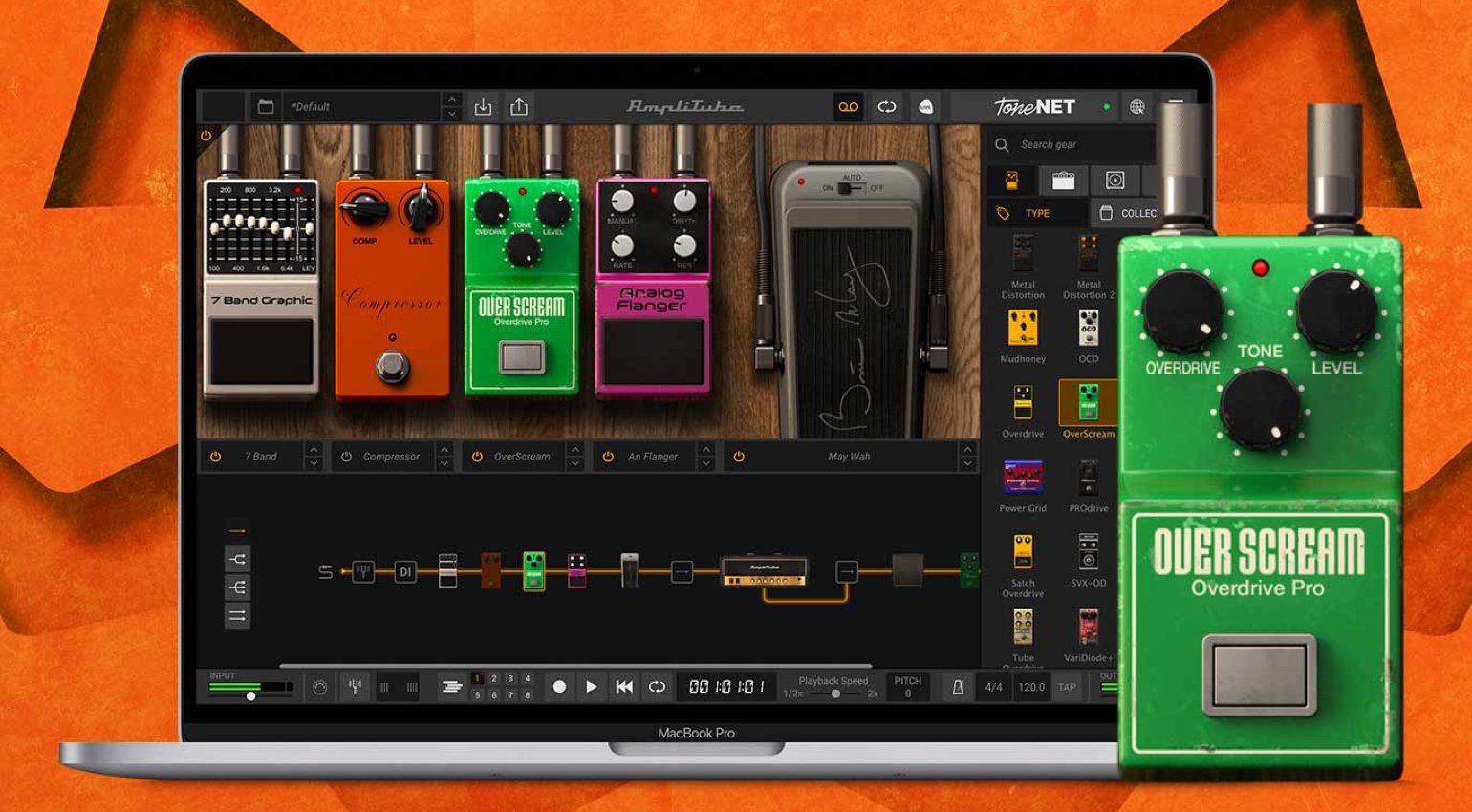1472x812 pixels.
Task: Select the orange compressor icon in chain
Action: point(490,570)
